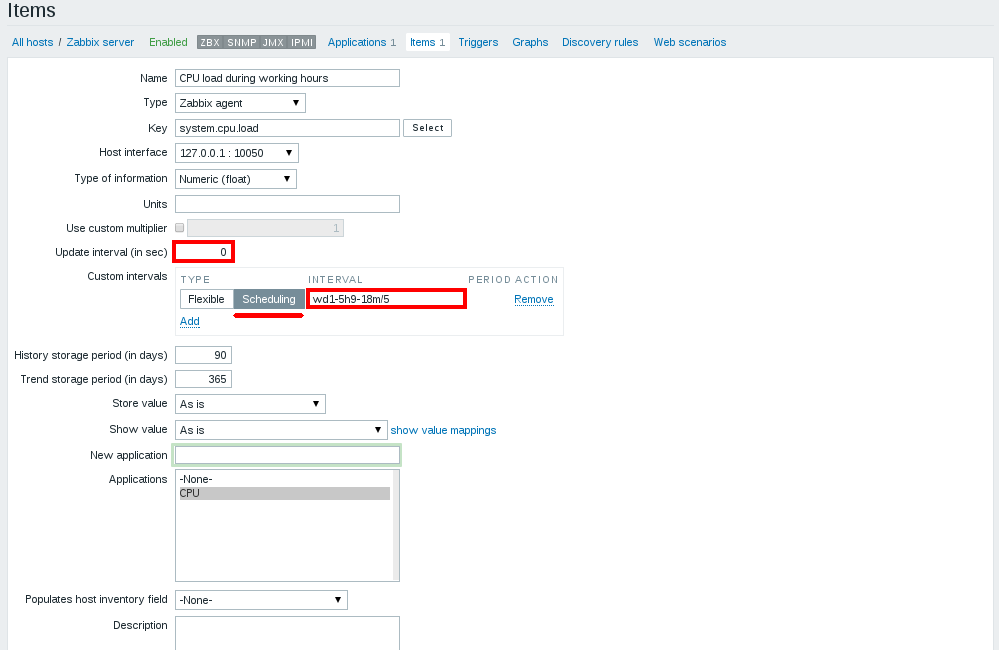
Task: Switch to the Web scenarios tab
Action: (689, 42)
